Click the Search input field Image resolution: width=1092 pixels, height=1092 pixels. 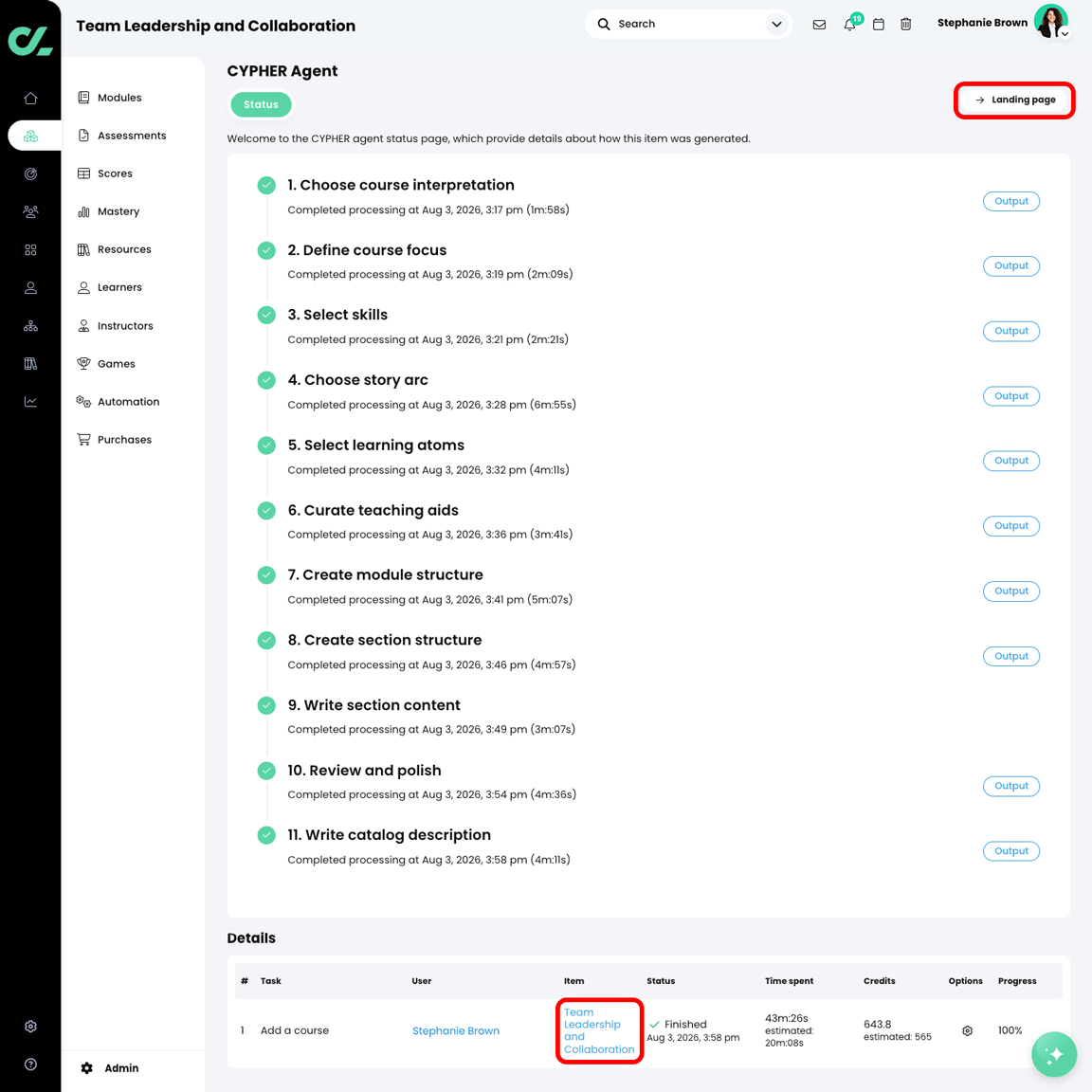click(688, 25)
